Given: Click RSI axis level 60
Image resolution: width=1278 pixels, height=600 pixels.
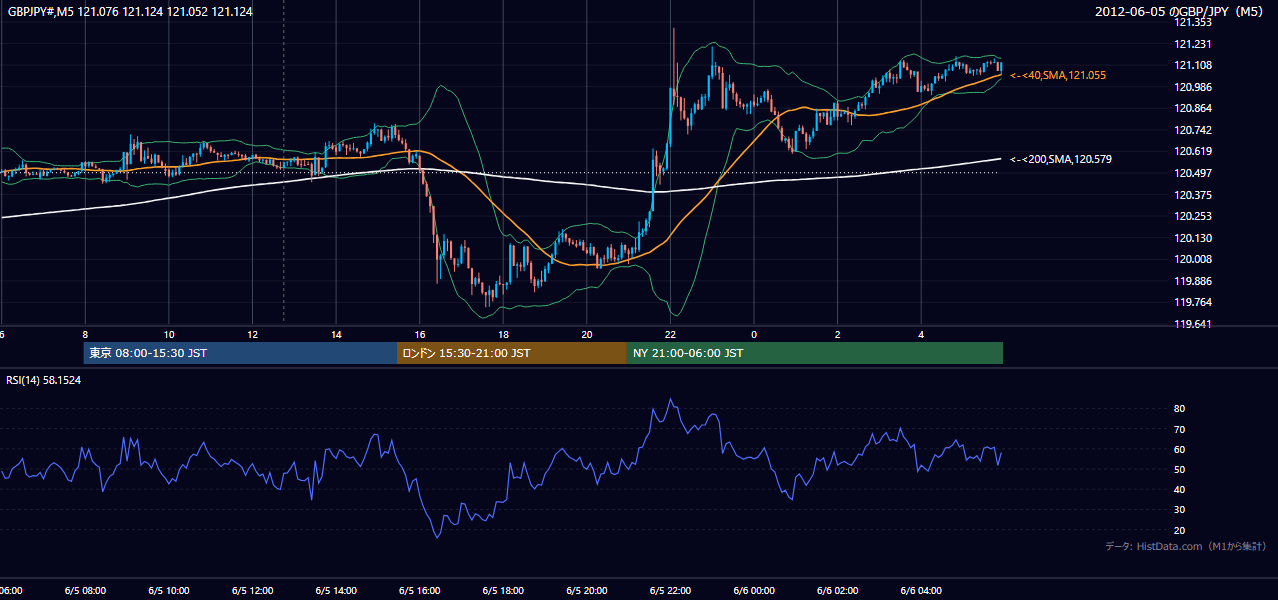Looking at the screenshot, I should [x=1180, y=449].
